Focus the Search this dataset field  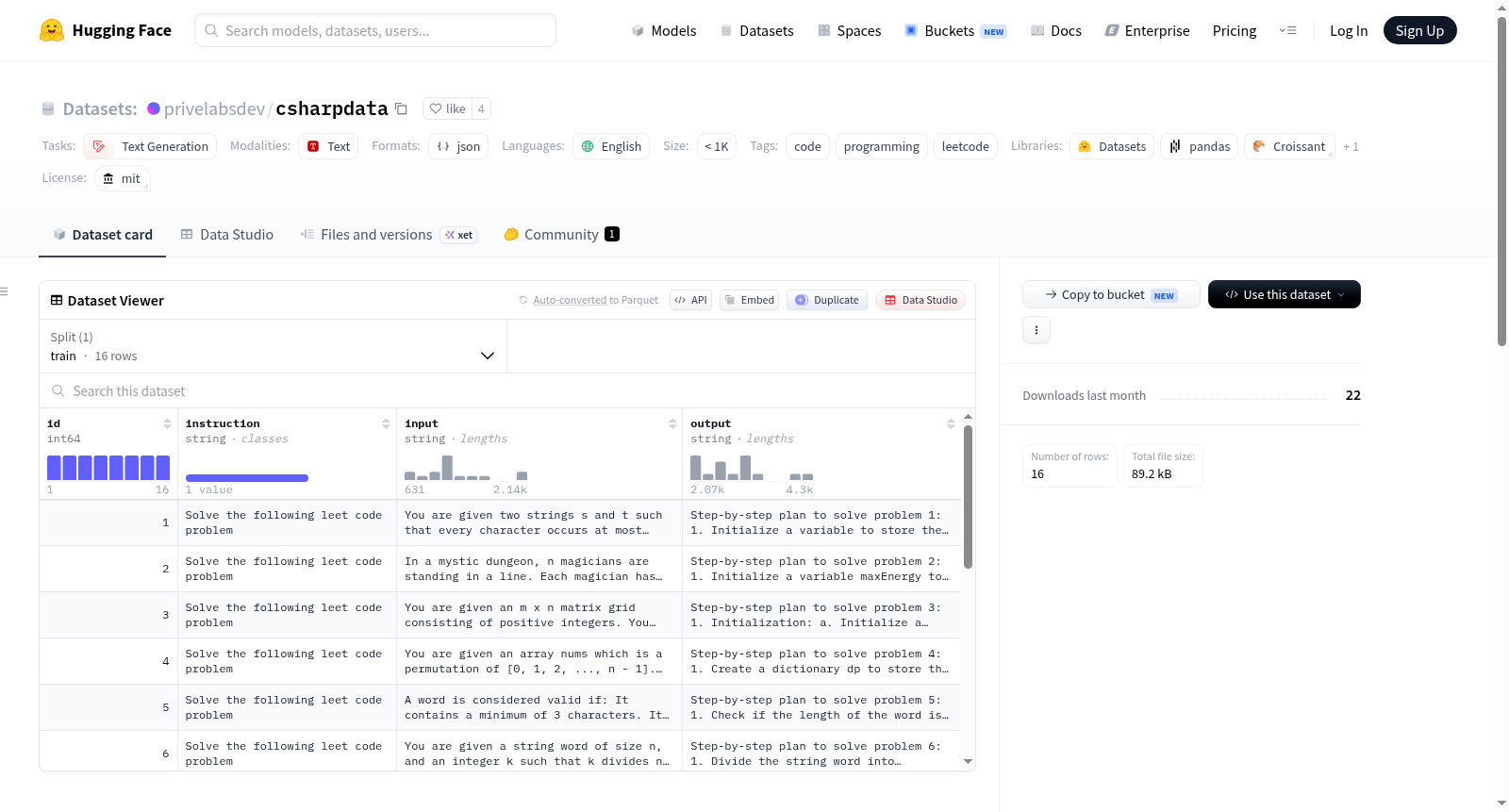pos(507,390)
